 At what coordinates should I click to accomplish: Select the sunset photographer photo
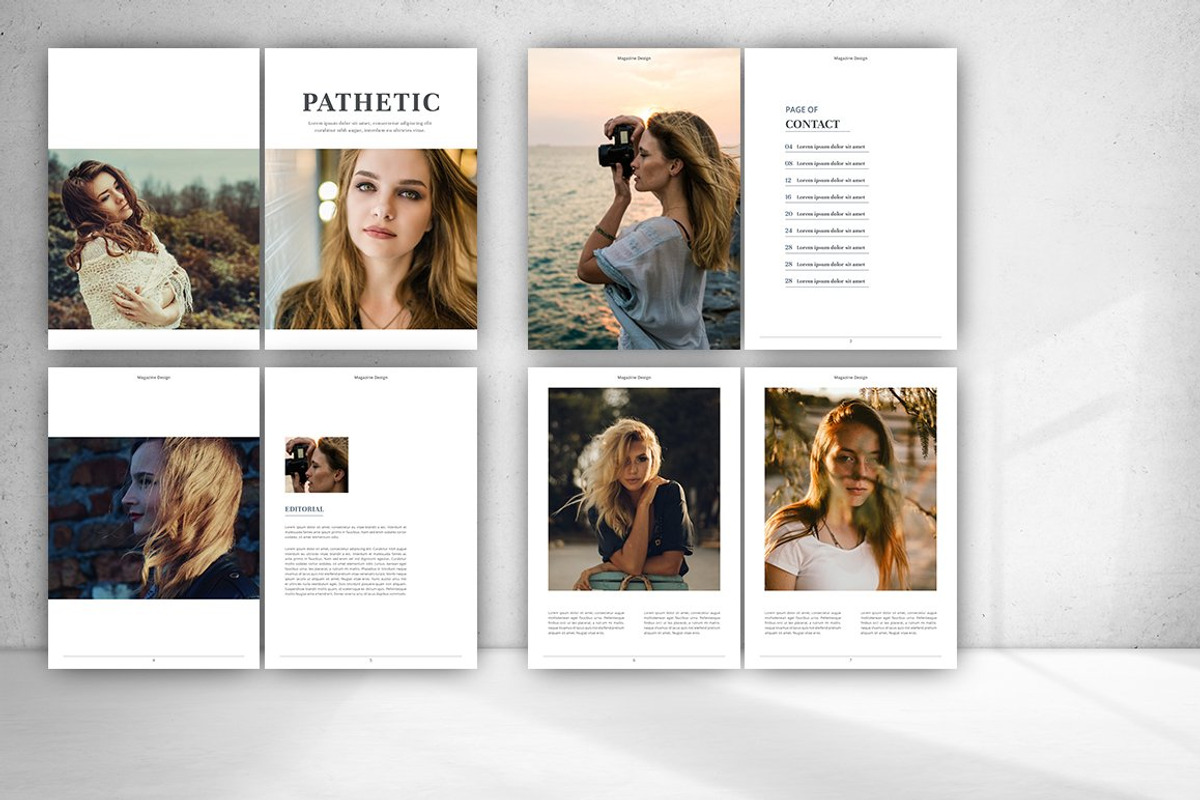(x=630, y=200)
